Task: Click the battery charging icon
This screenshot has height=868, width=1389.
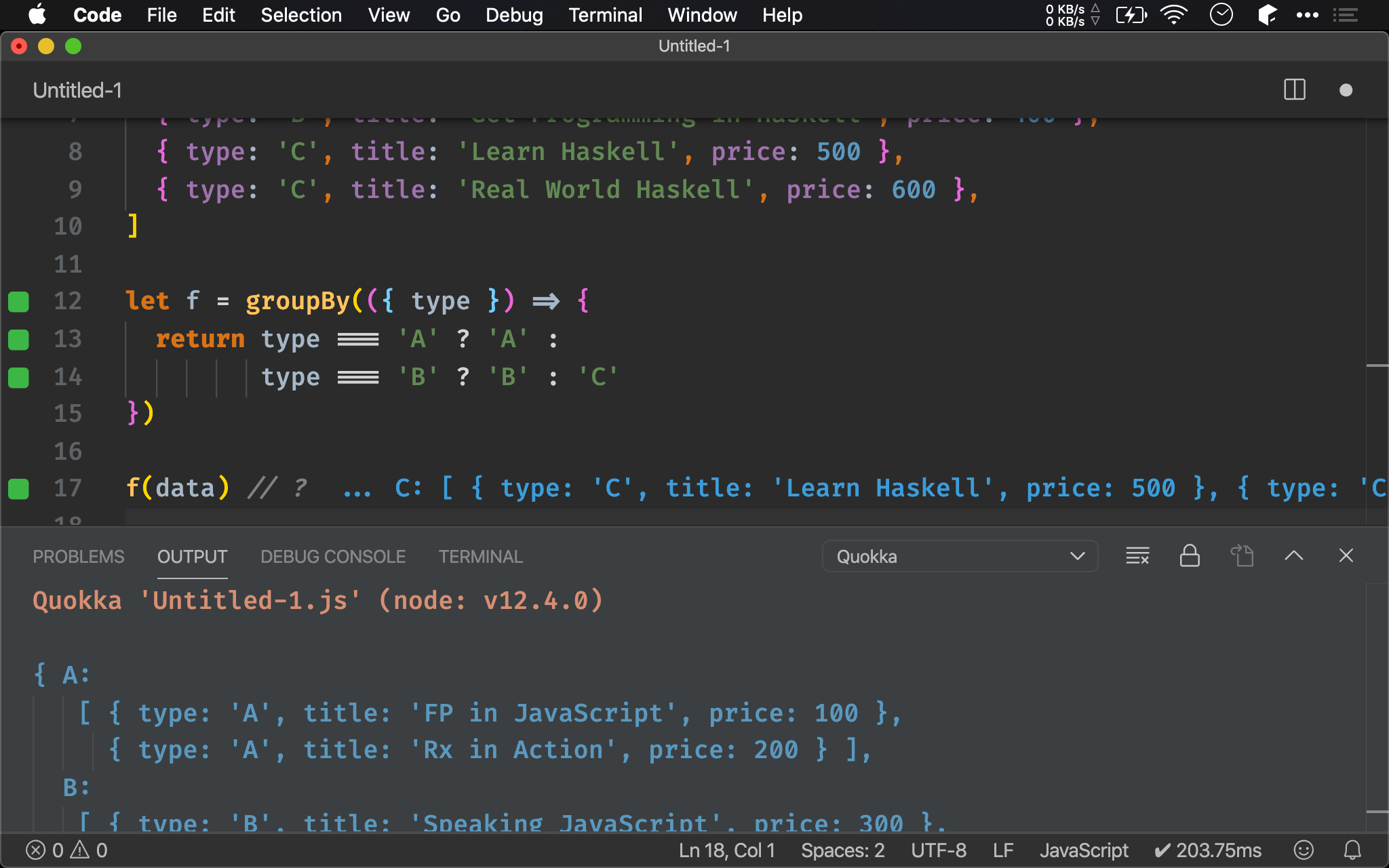Action: point(1131,15)
